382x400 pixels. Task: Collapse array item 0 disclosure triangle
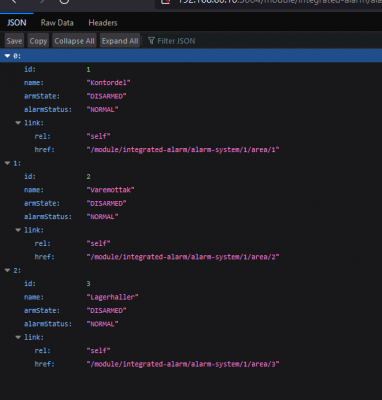[7, 56]
